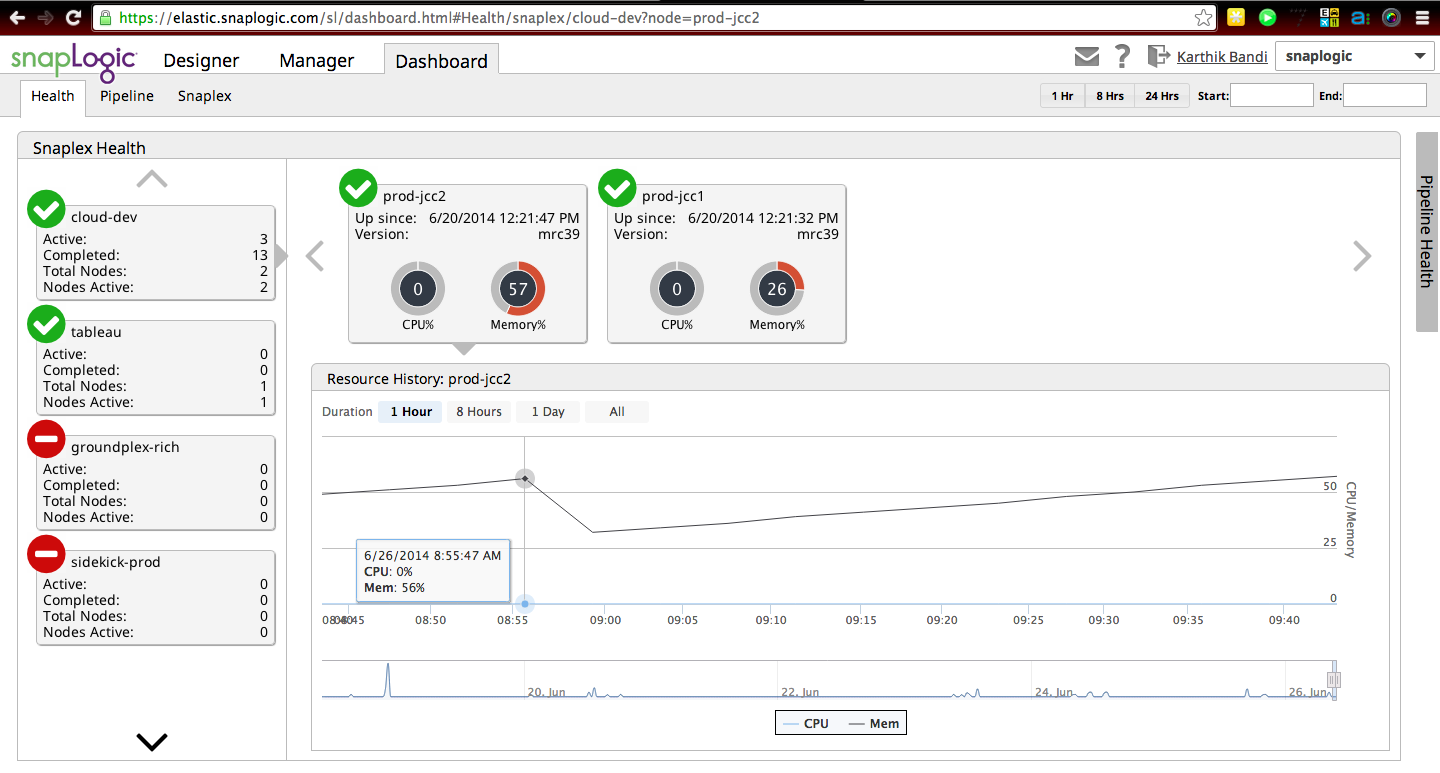Click the SnapLogic logo
The image size is (1440, 773).
point(74,61)
